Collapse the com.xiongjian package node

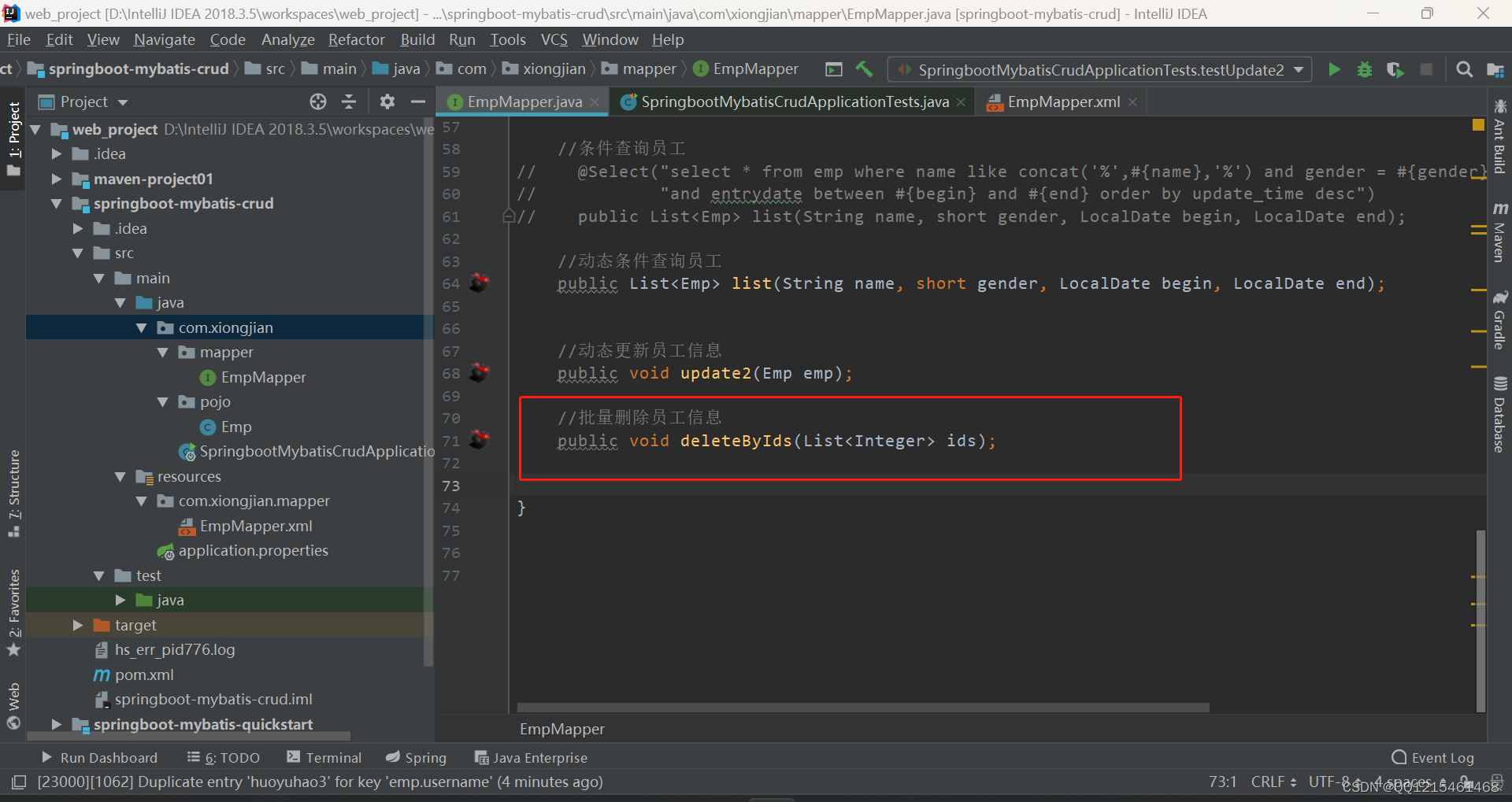point(141,327)
